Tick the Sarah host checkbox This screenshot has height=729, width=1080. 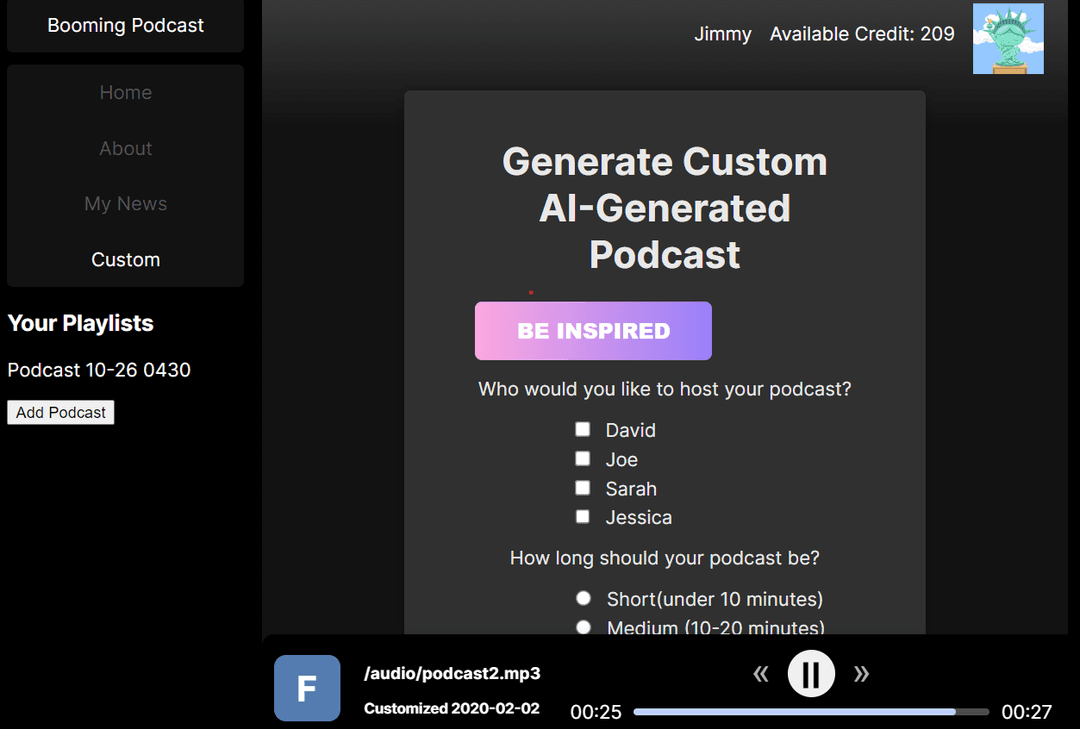(582, 488)
